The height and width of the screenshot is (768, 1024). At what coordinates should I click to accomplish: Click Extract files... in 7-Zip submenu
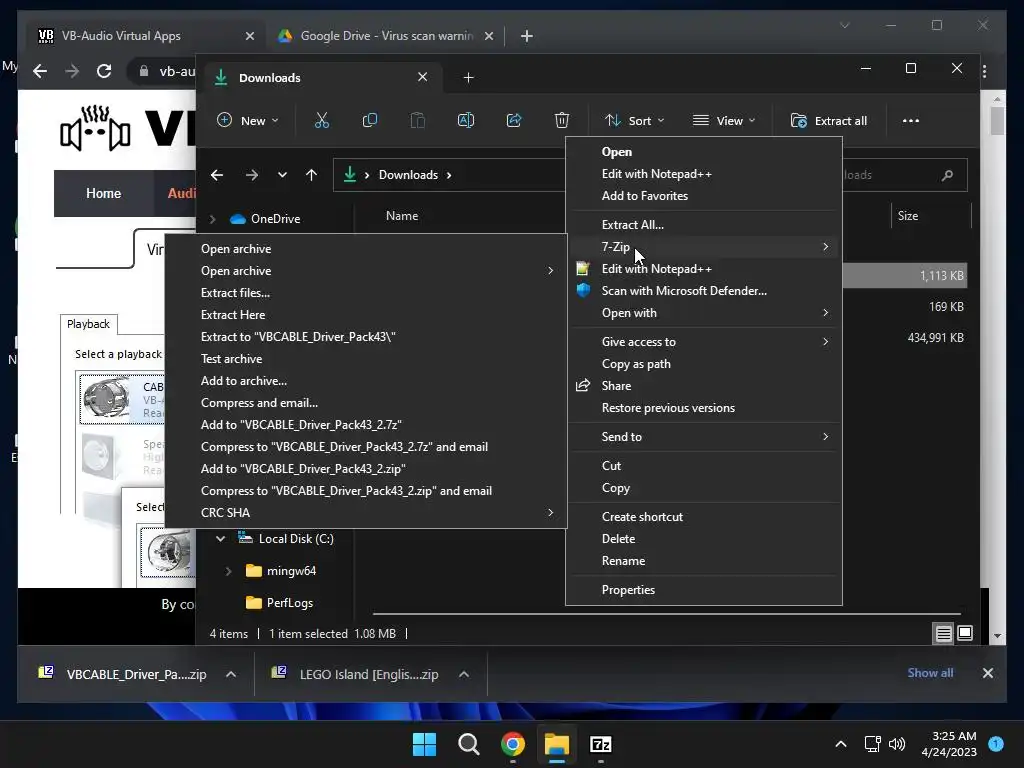click(366, 293)
